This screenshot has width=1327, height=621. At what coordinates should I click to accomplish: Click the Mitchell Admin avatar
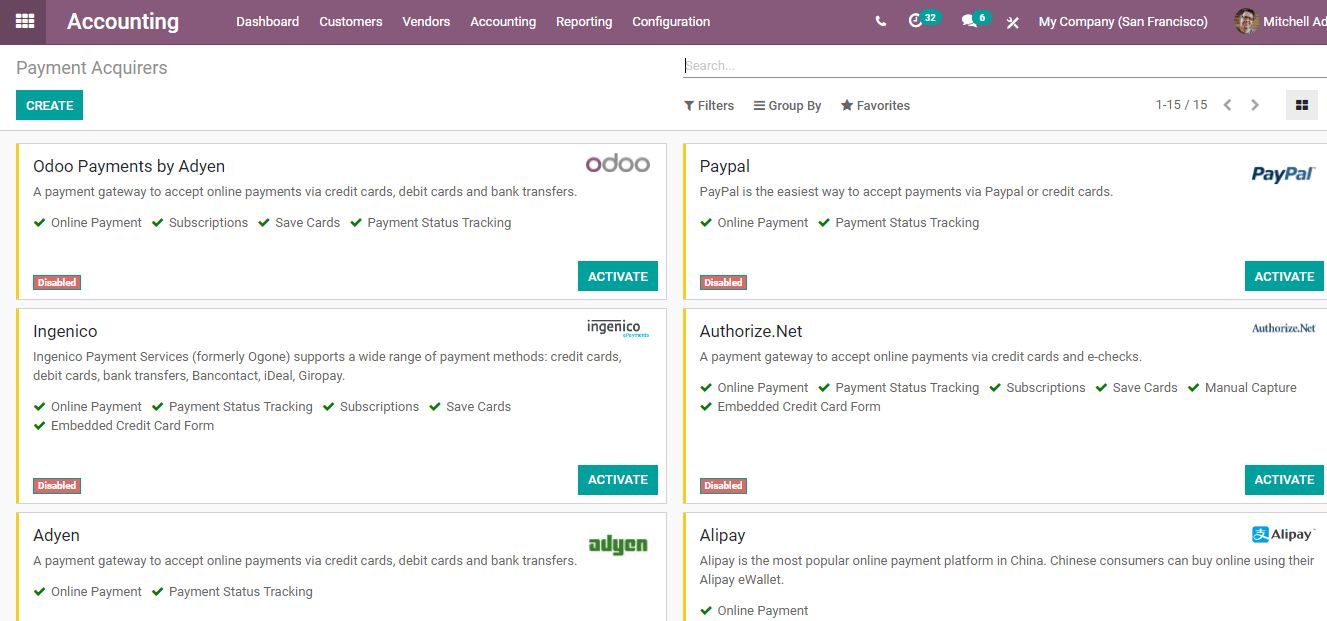click(x=1246, y=21)
